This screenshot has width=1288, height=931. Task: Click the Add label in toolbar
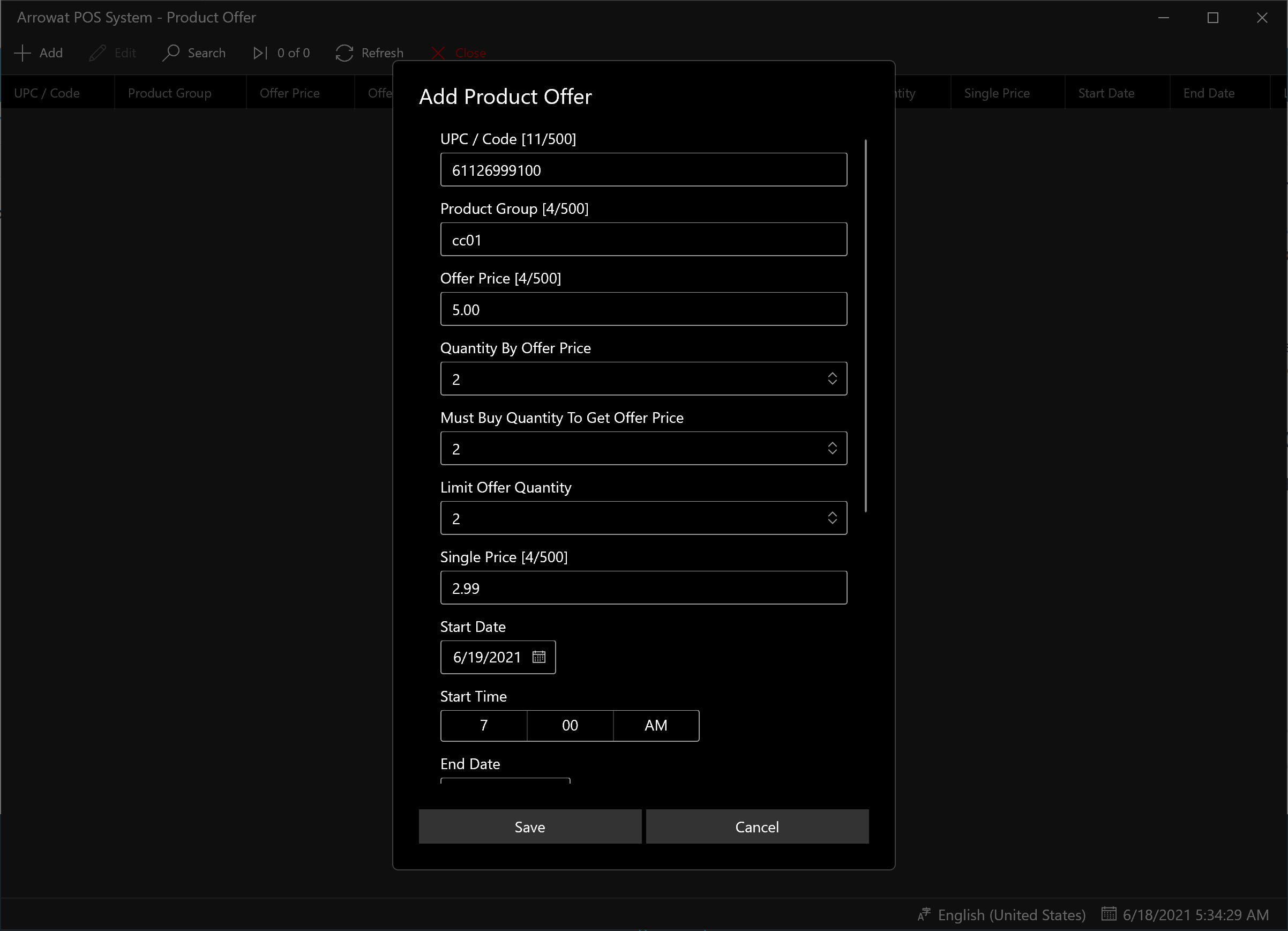coord(51,53)
